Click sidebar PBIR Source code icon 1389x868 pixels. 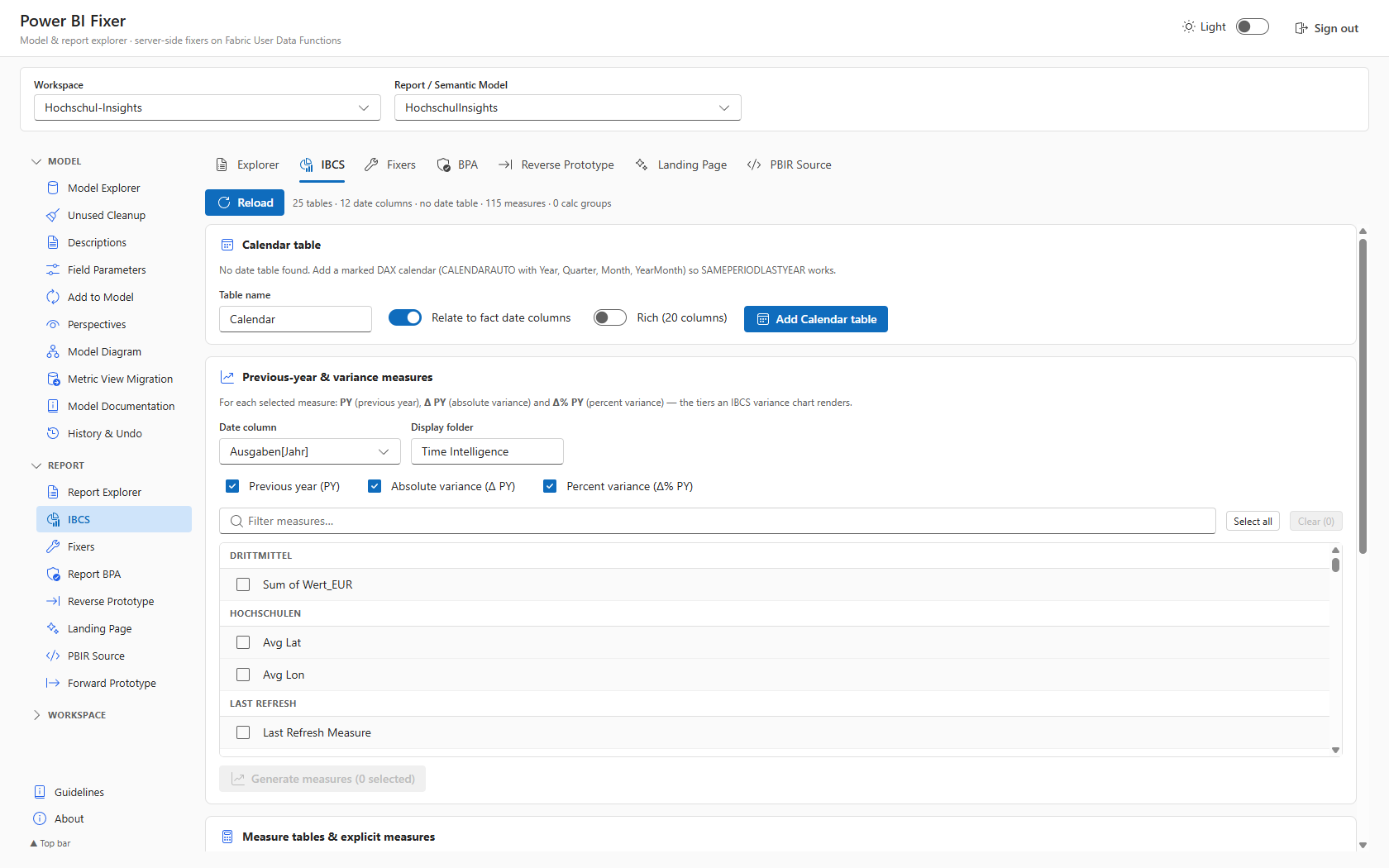tap(53, 656)
